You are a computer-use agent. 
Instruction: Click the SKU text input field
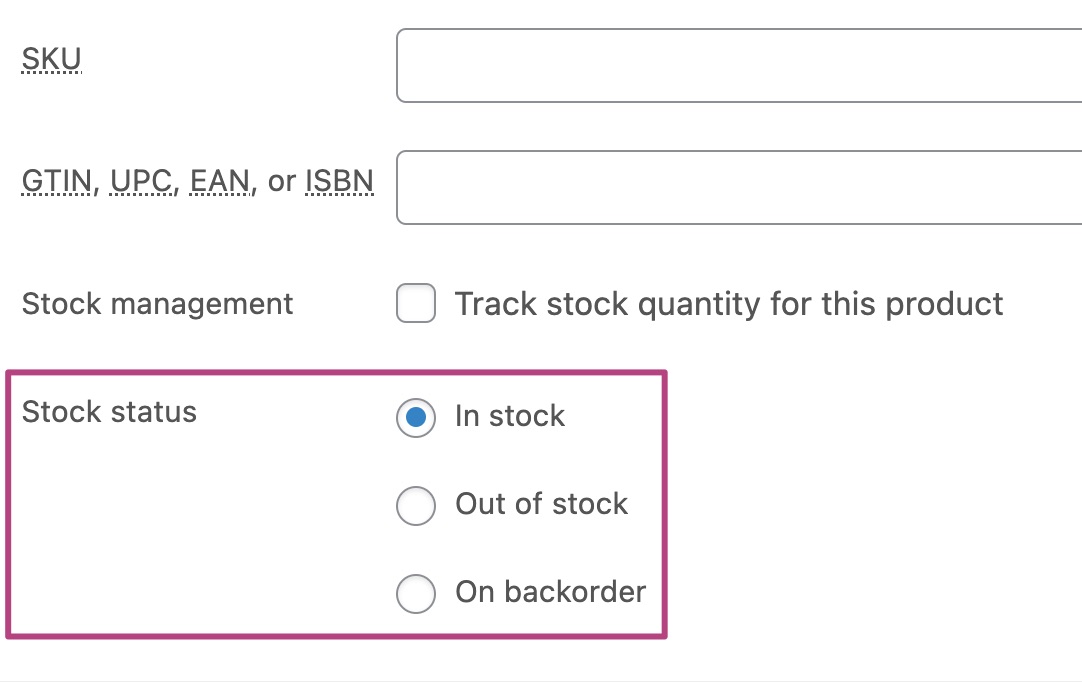tap(738, 66)
